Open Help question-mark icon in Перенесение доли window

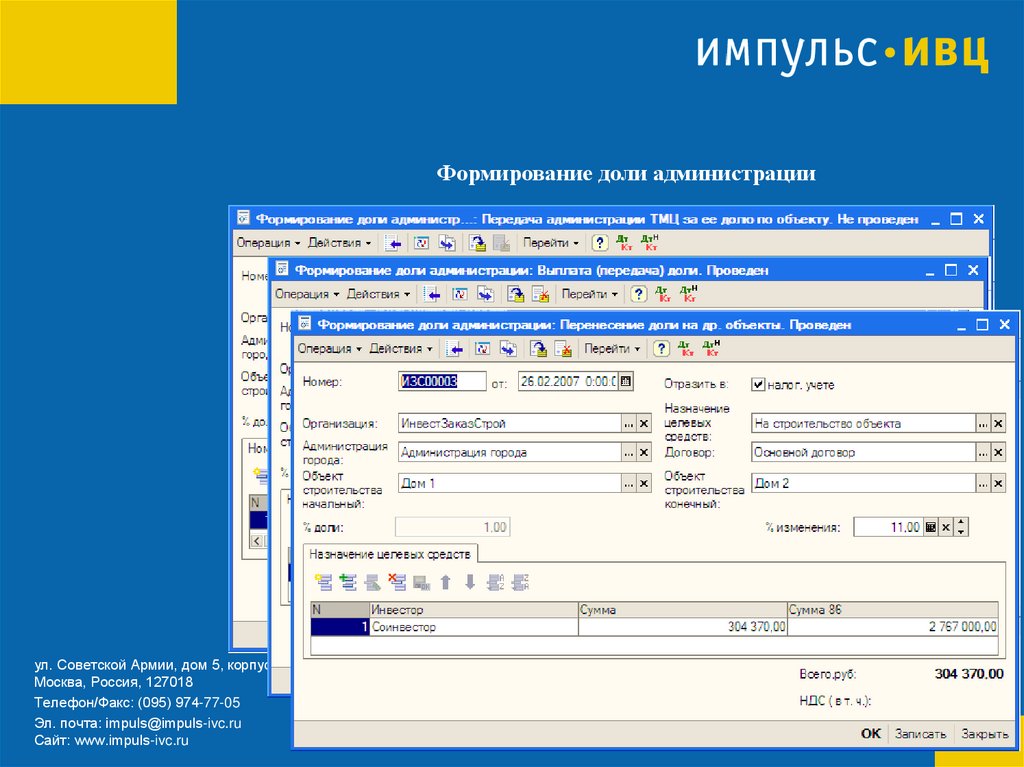coord(661,349)
